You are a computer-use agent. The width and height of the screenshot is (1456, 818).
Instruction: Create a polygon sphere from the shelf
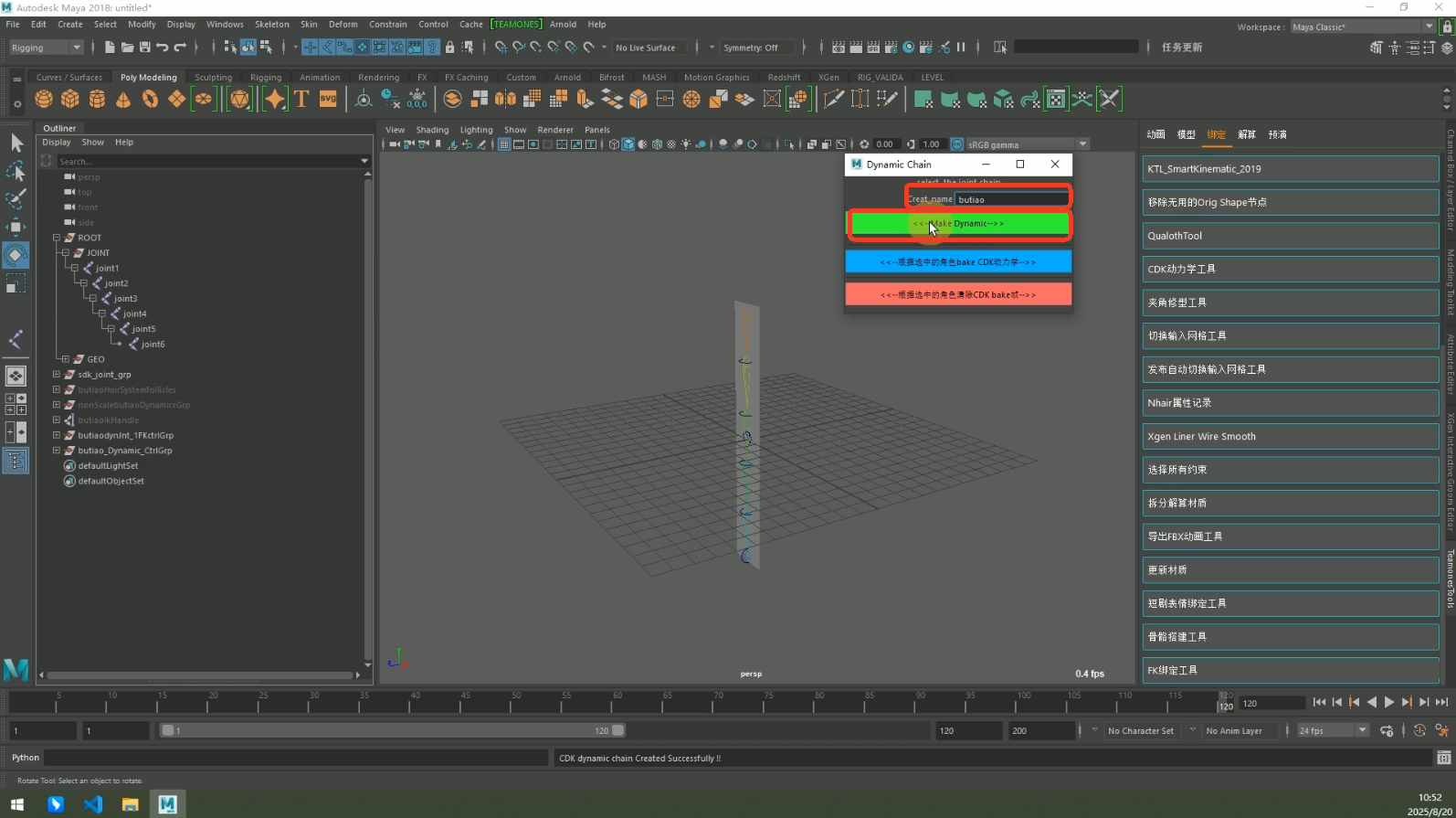(43, 99)
